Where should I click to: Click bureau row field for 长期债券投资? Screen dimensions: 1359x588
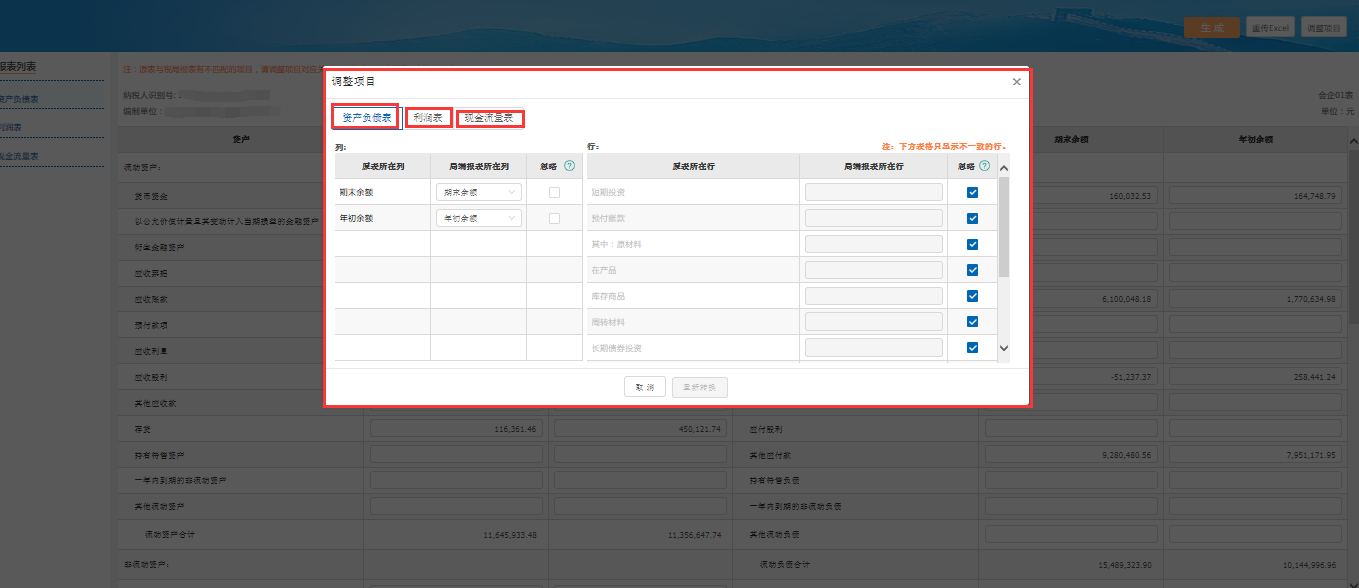click(874, 348)
